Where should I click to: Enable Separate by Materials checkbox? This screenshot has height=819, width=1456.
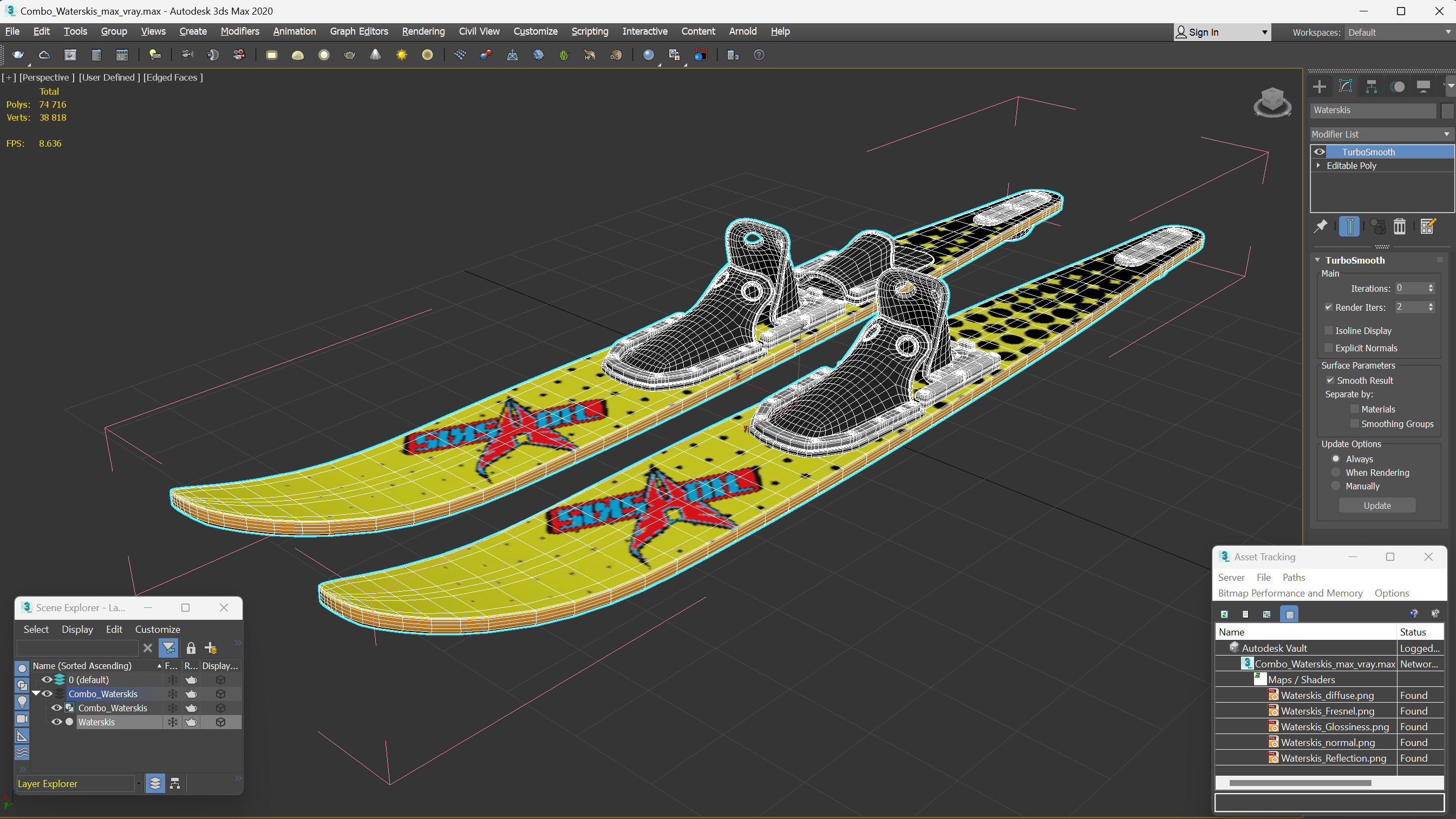pos(1354,409)
